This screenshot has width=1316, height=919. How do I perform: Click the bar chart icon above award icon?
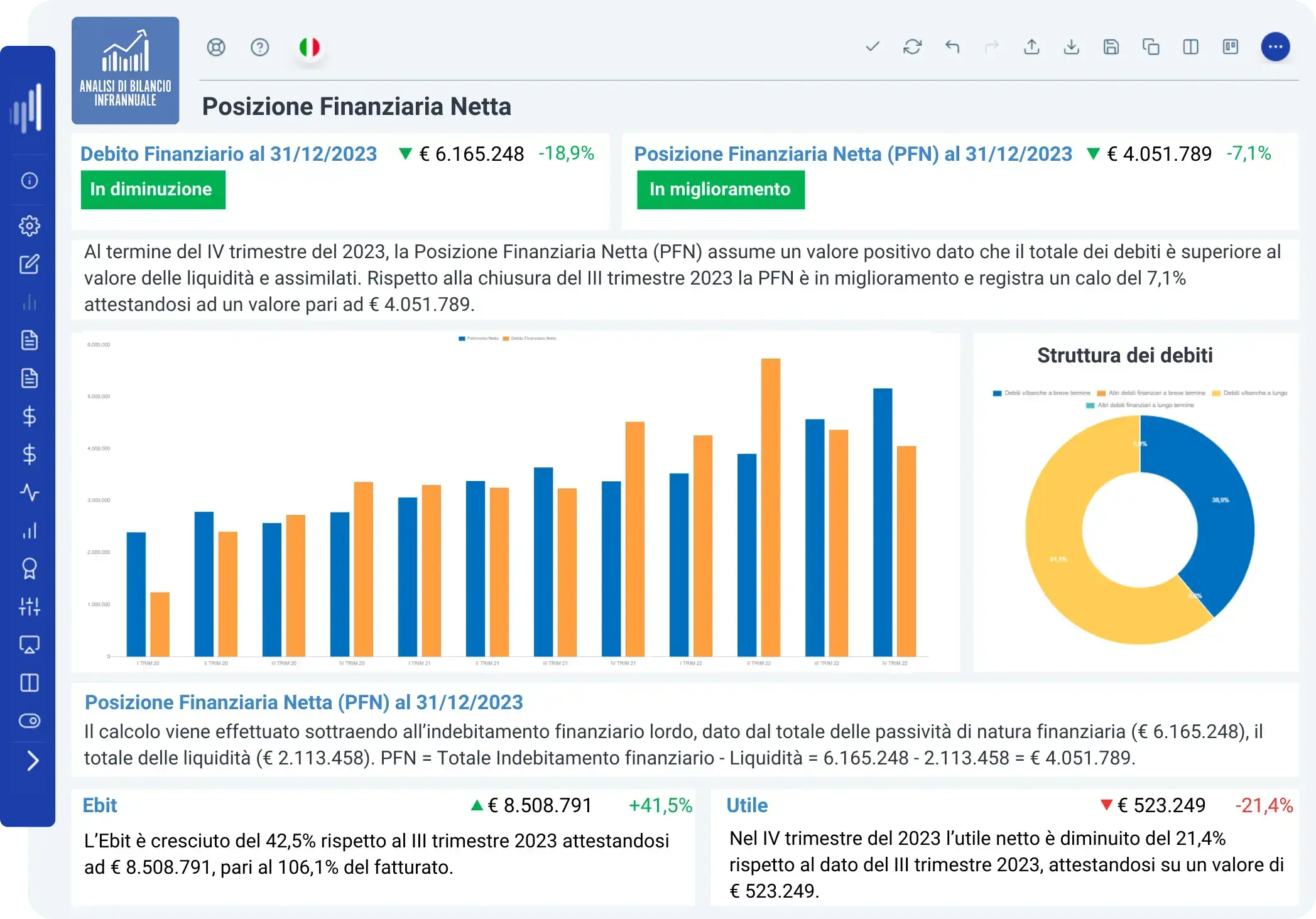pyautogui.click(x=30, y=531)
